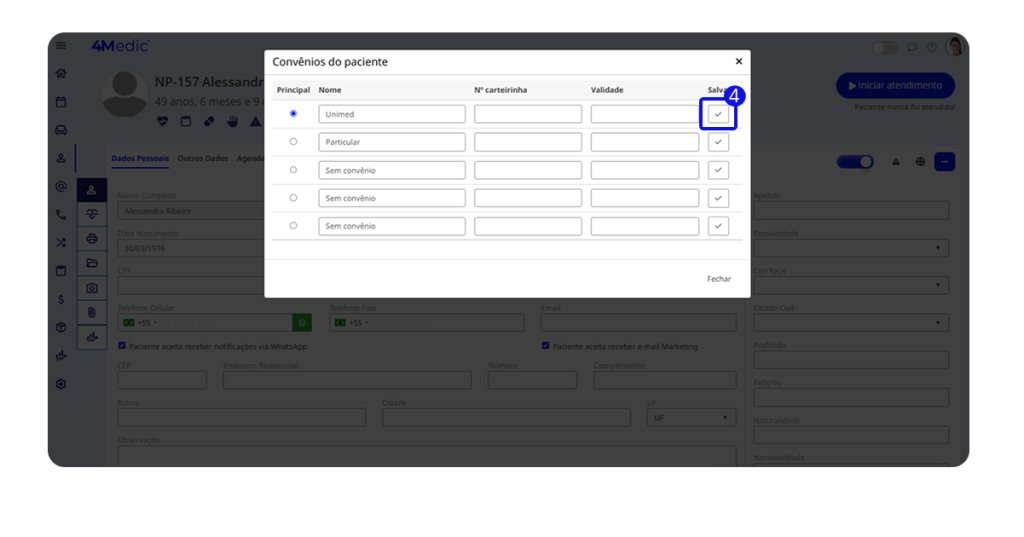Expand the Escolaridade dropdown
The width and height of the screenshot is (1024, 537).
pyautogui.click(x=850, y=248)
